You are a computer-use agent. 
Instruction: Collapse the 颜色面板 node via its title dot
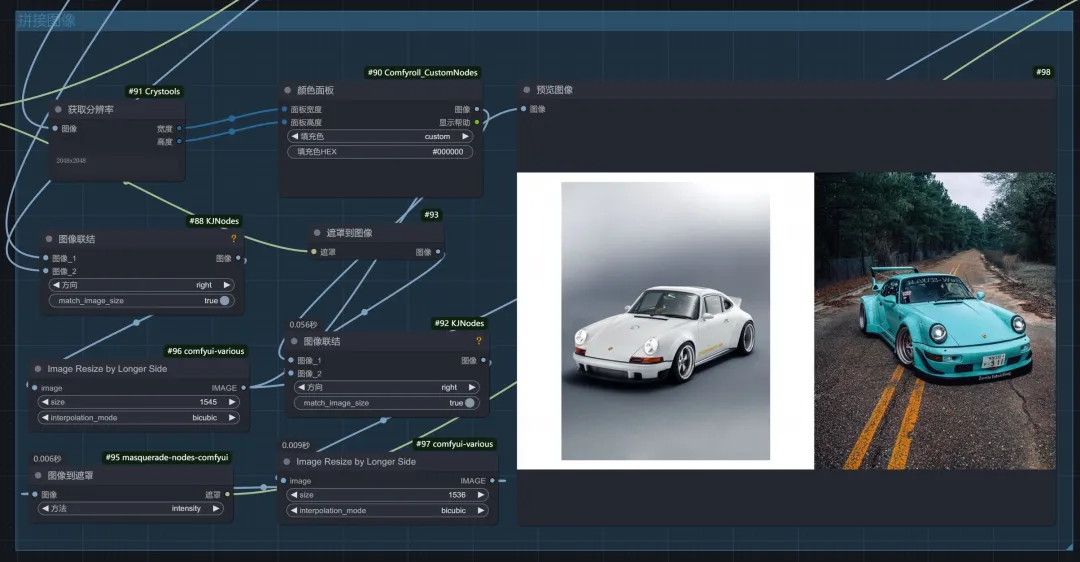click(288, 90)
